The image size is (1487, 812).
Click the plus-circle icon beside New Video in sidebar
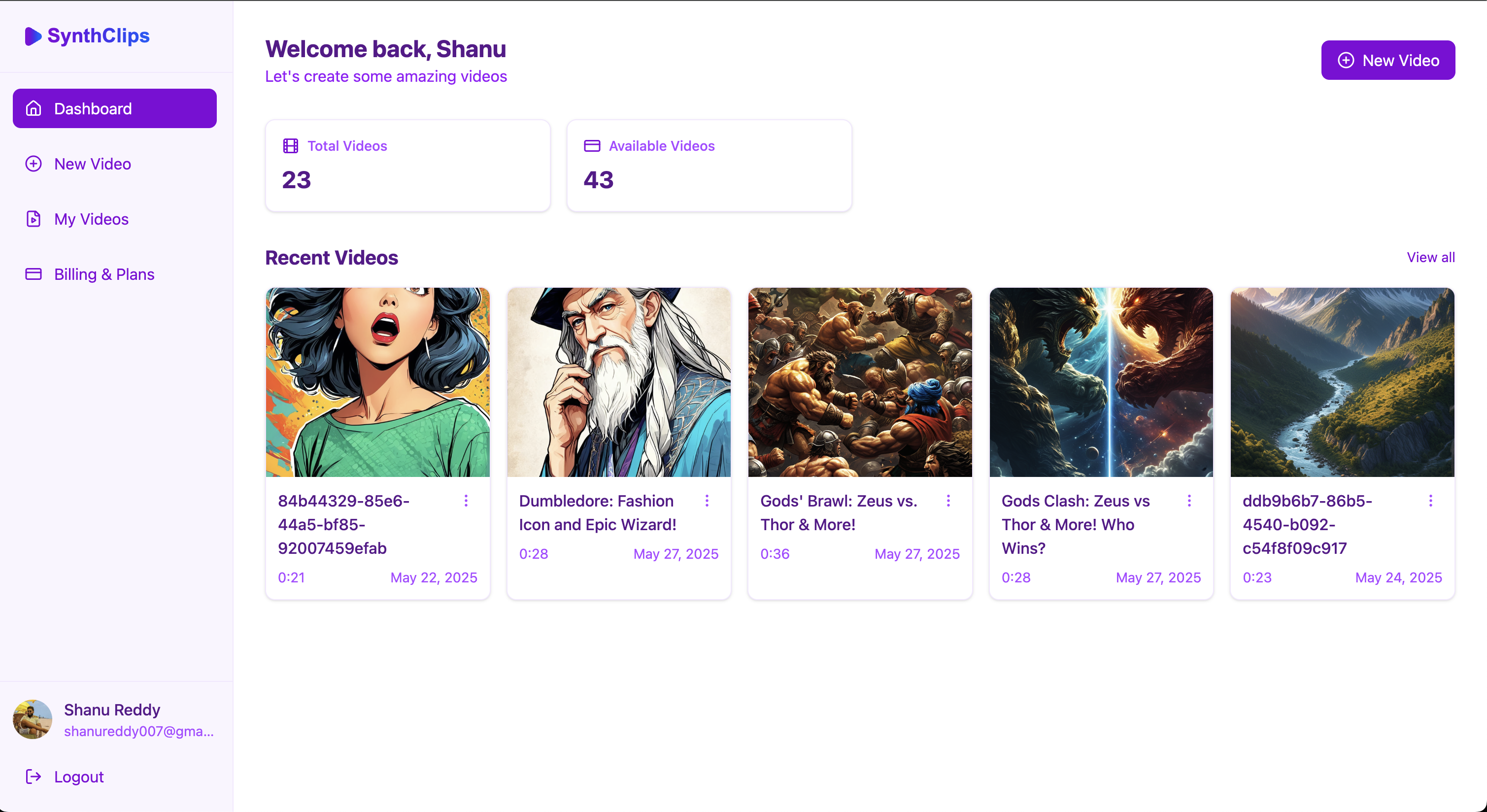coord(34,164)
